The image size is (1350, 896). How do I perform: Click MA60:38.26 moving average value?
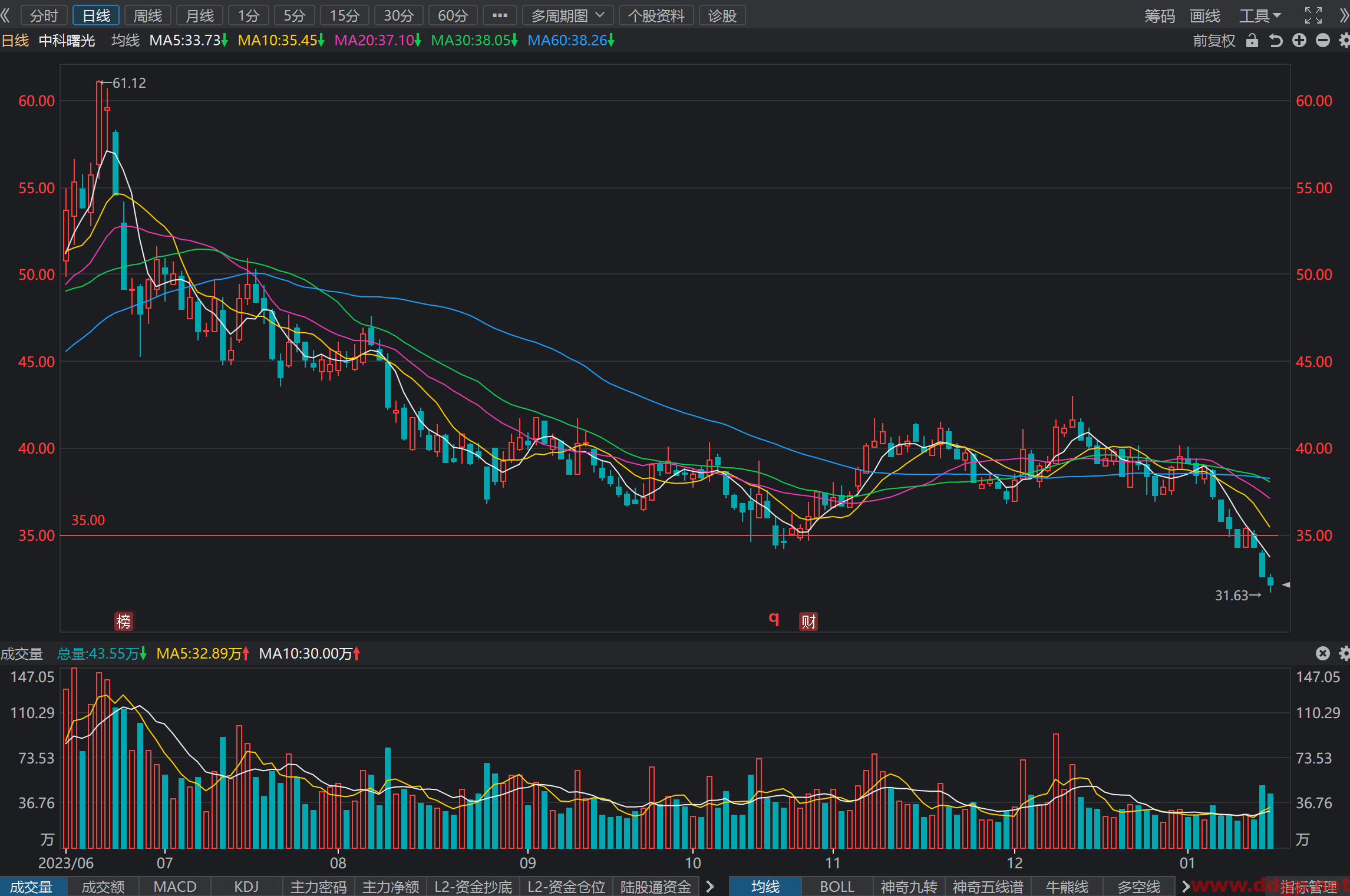point(571,41)
